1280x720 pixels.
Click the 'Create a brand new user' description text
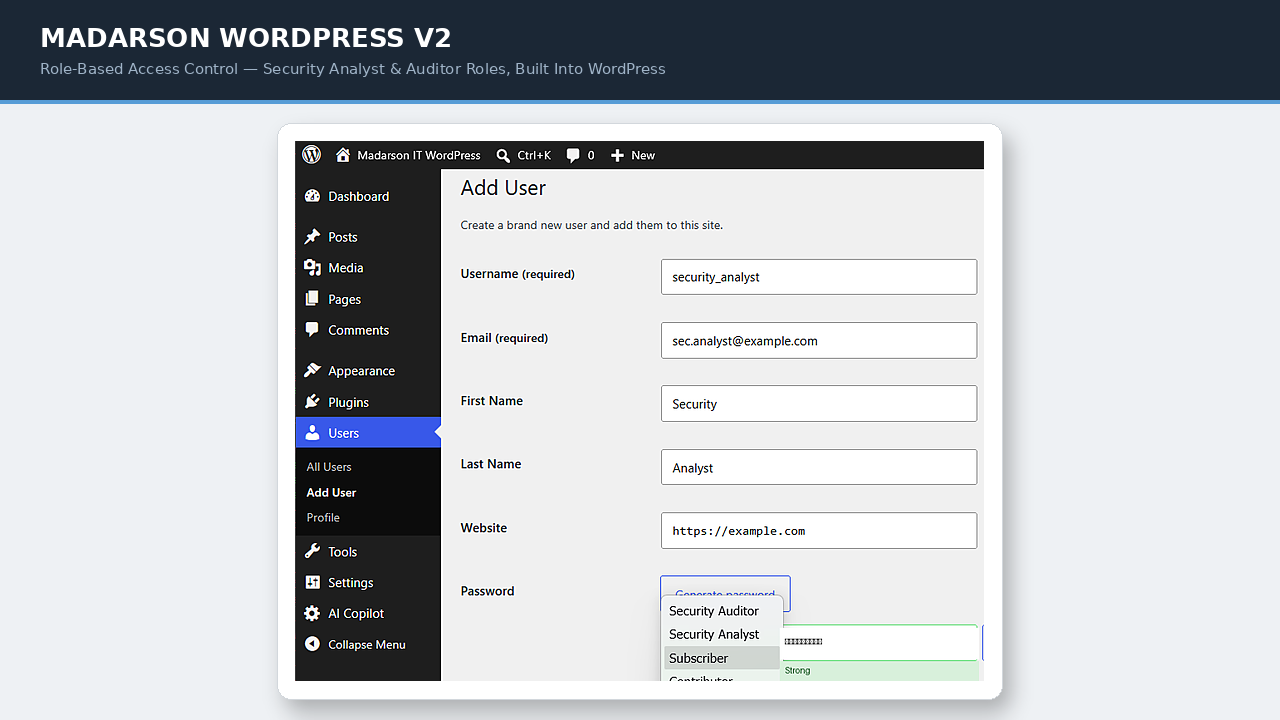click(591, 225)
